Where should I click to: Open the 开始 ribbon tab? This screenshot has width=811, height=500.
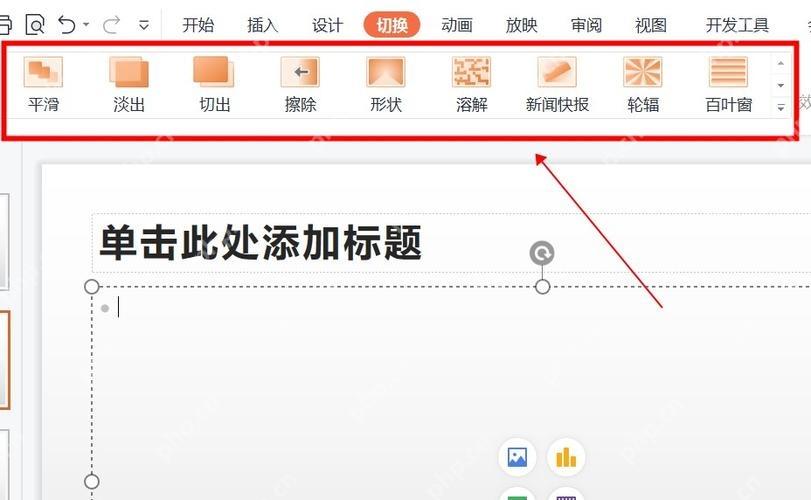(198, 25)
